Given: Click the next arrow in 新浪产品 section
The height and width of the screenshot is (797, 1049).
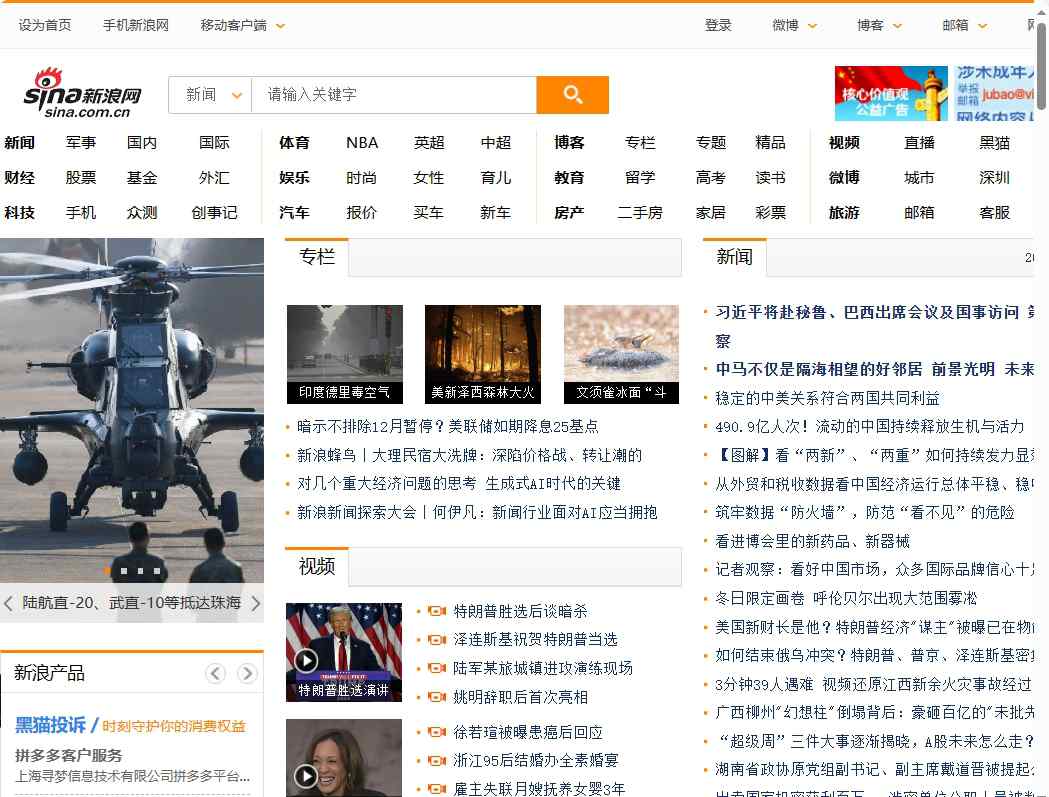Looking at the screenshot, I should (246, 673).
